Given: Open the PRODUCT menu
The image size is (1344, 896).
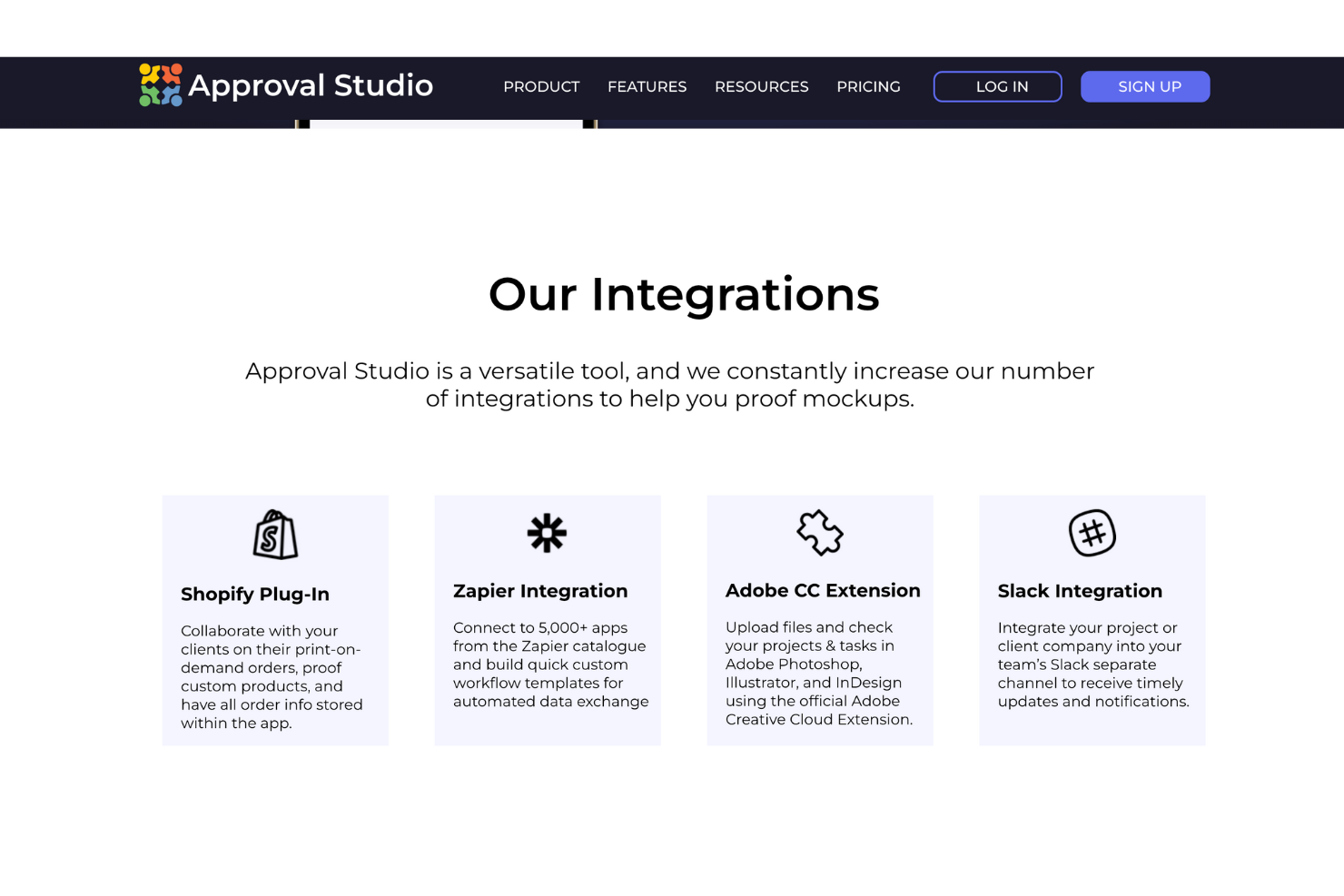Looking at the screenshot, I should click(x=541, y=86).
